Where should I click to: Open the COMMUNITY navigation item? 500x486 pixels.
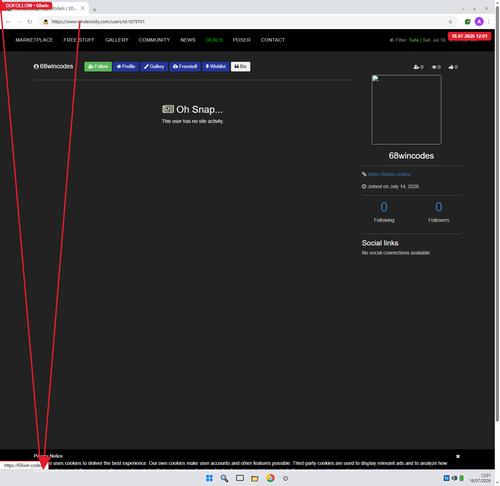click(x=154, y=40)
